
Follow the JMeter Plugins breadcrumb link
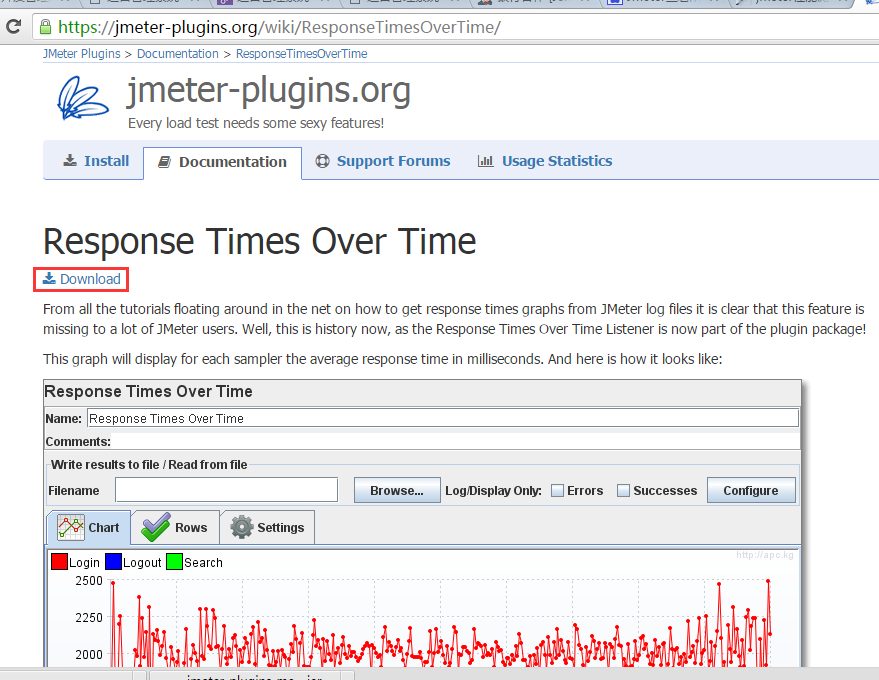(82, 54)
